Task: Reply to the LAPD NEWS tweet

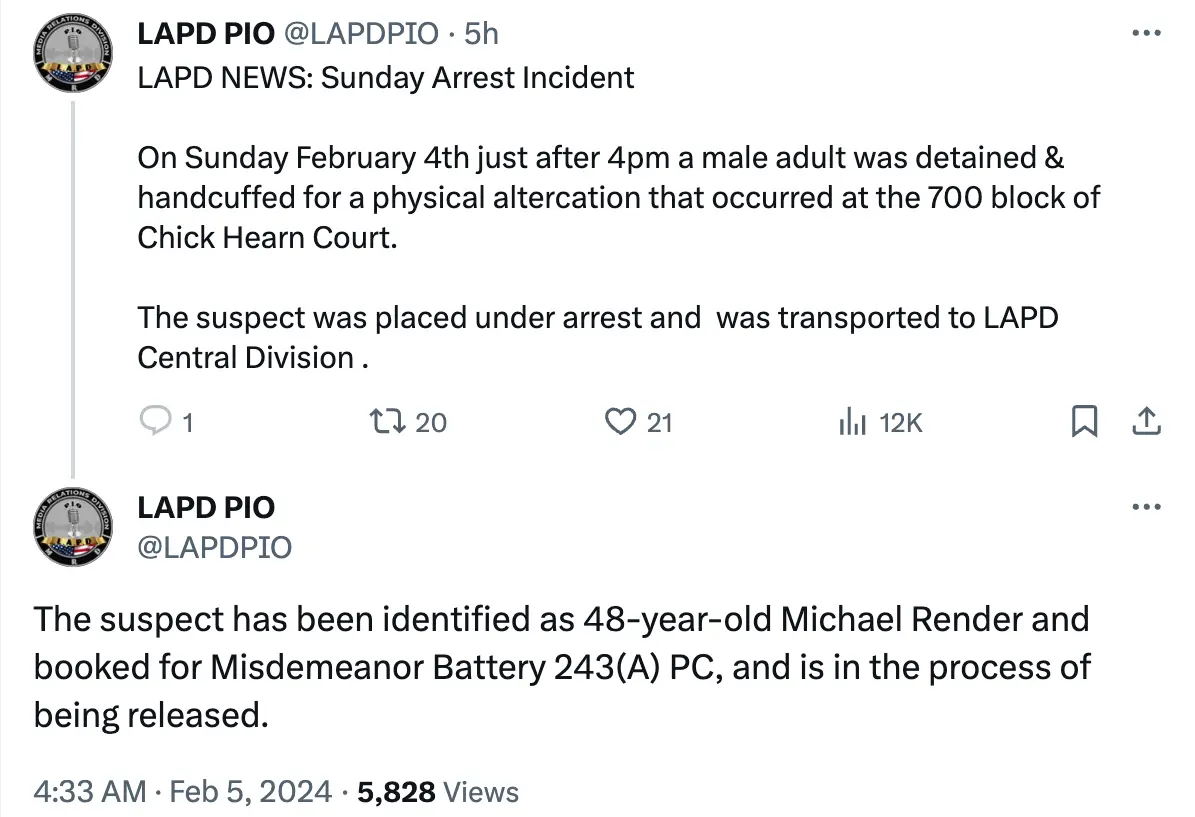Action: 158,422
